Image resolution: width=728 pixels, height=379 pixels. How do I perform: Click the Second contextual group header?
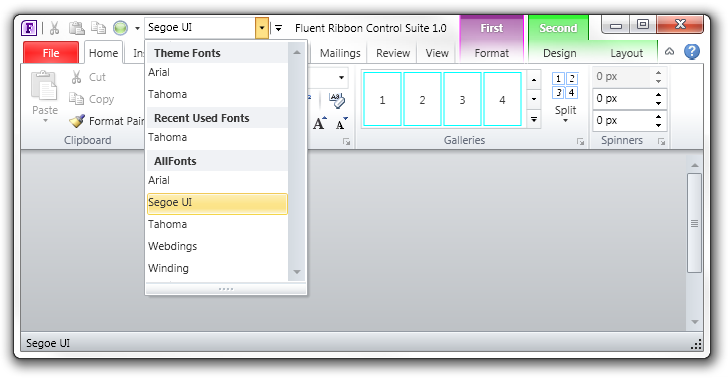(558, 28)
